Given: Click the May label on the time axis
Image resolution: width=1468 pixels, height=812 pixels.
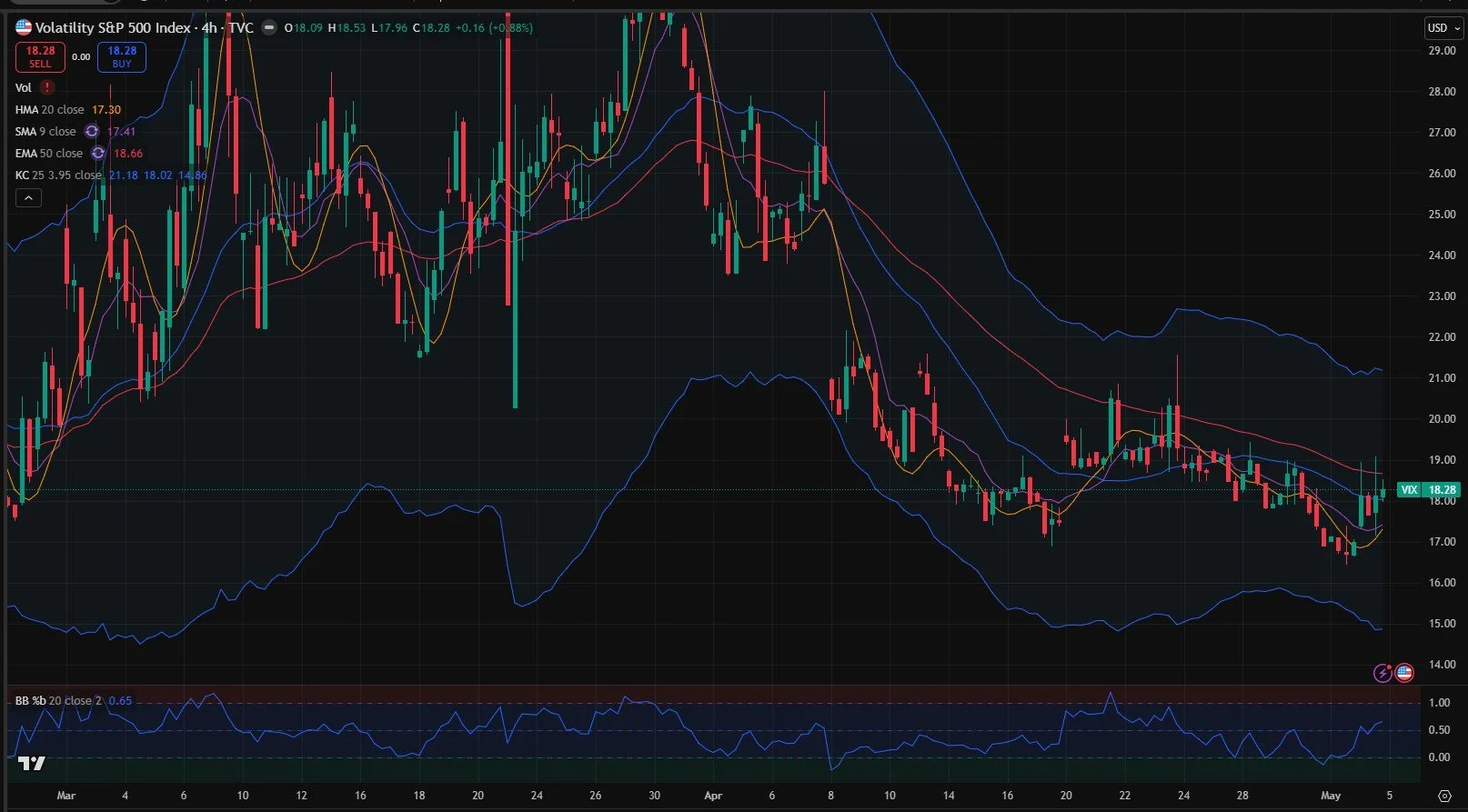Looking at the screenshot, I should point(1331,796).
